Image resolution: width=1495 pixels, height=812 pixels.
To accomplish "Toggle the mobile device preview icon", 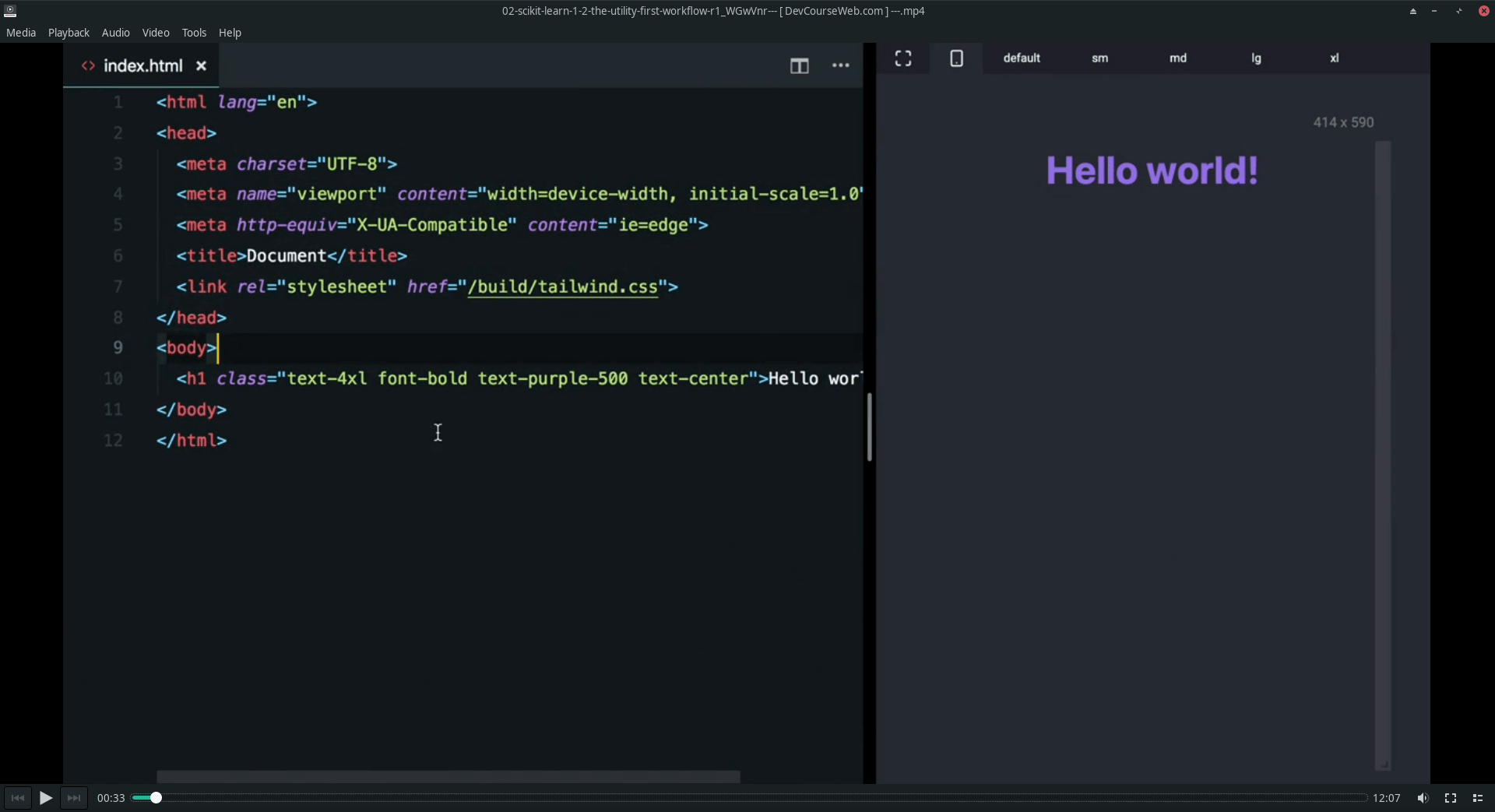I will [957, 58].
